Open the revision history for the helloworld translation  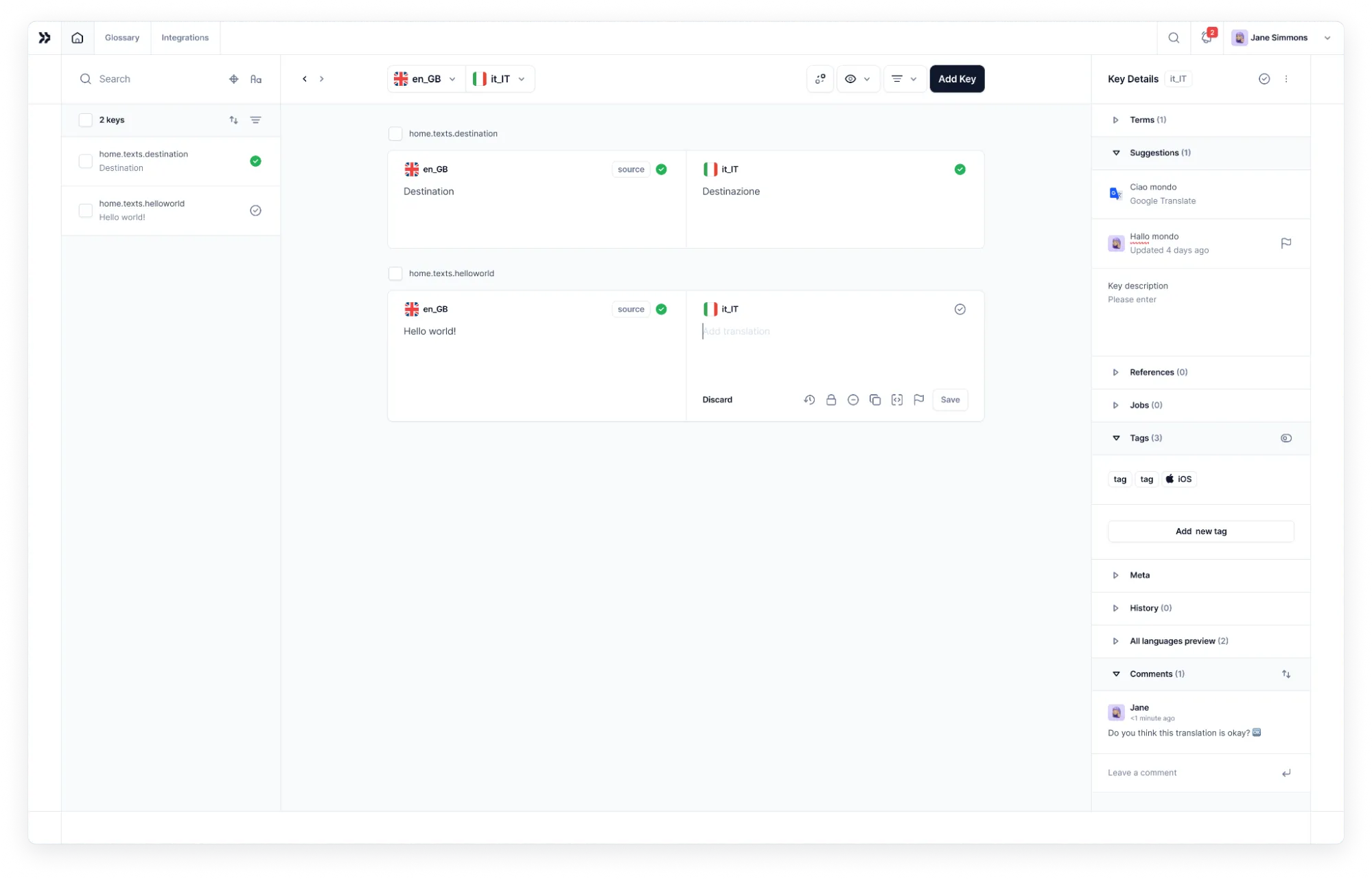(809, 400)
